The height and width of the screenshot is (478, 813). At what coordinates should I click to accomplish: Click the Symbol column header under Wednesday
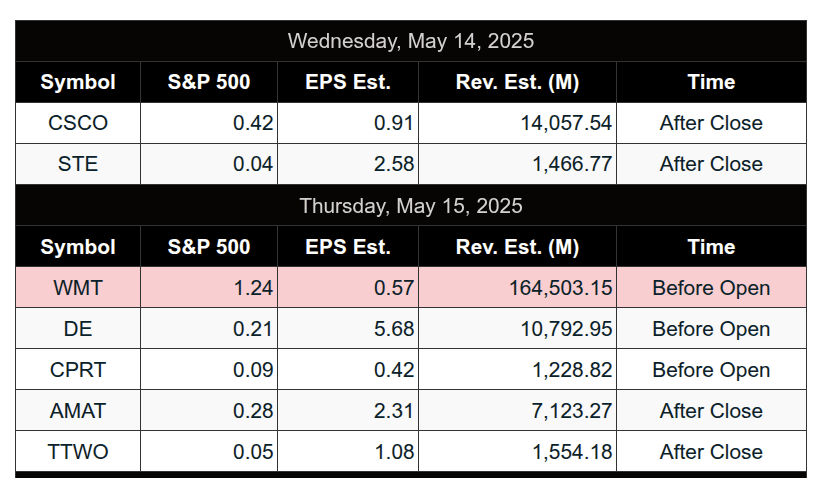point(78,82)
